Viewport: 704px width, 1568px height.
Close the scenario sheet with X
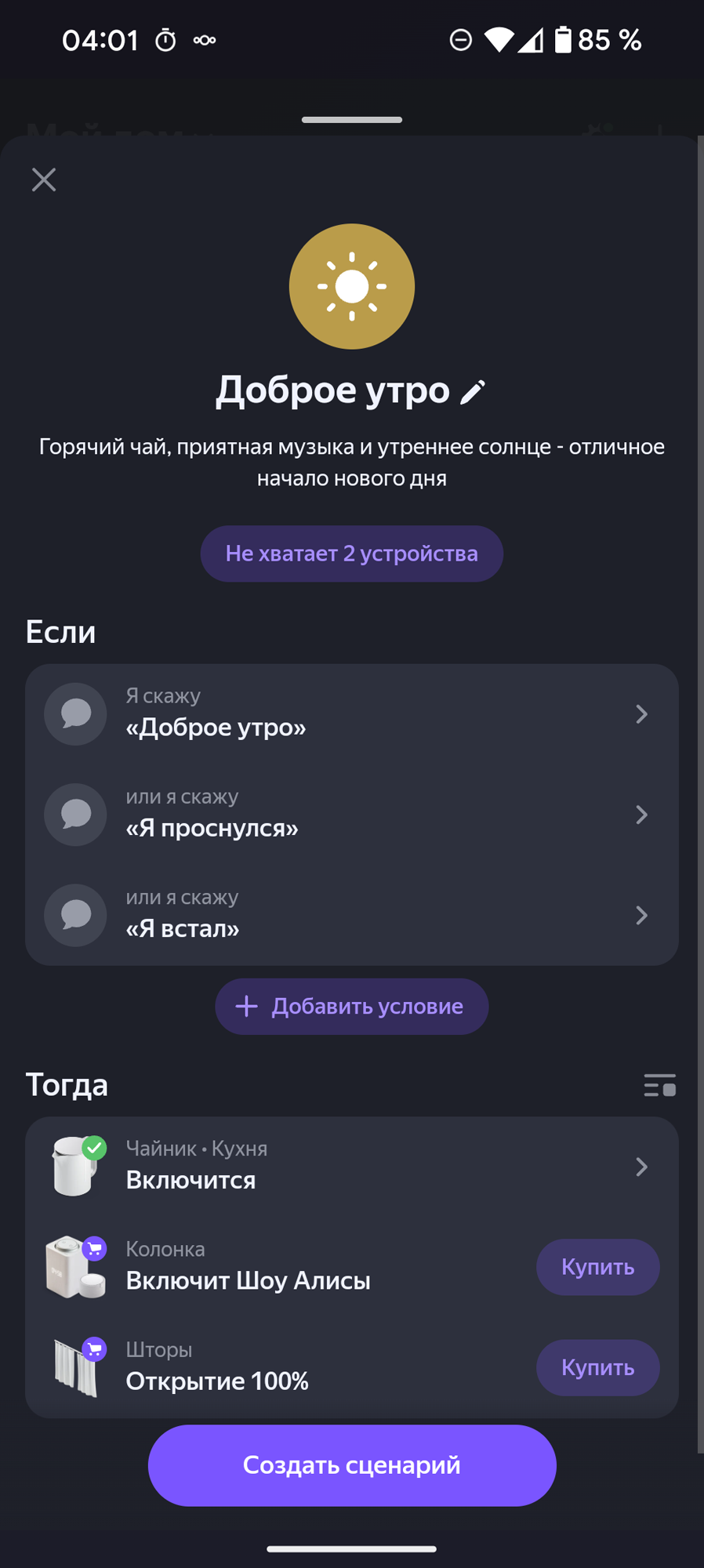pyautogui.click(x=44, y=180)
